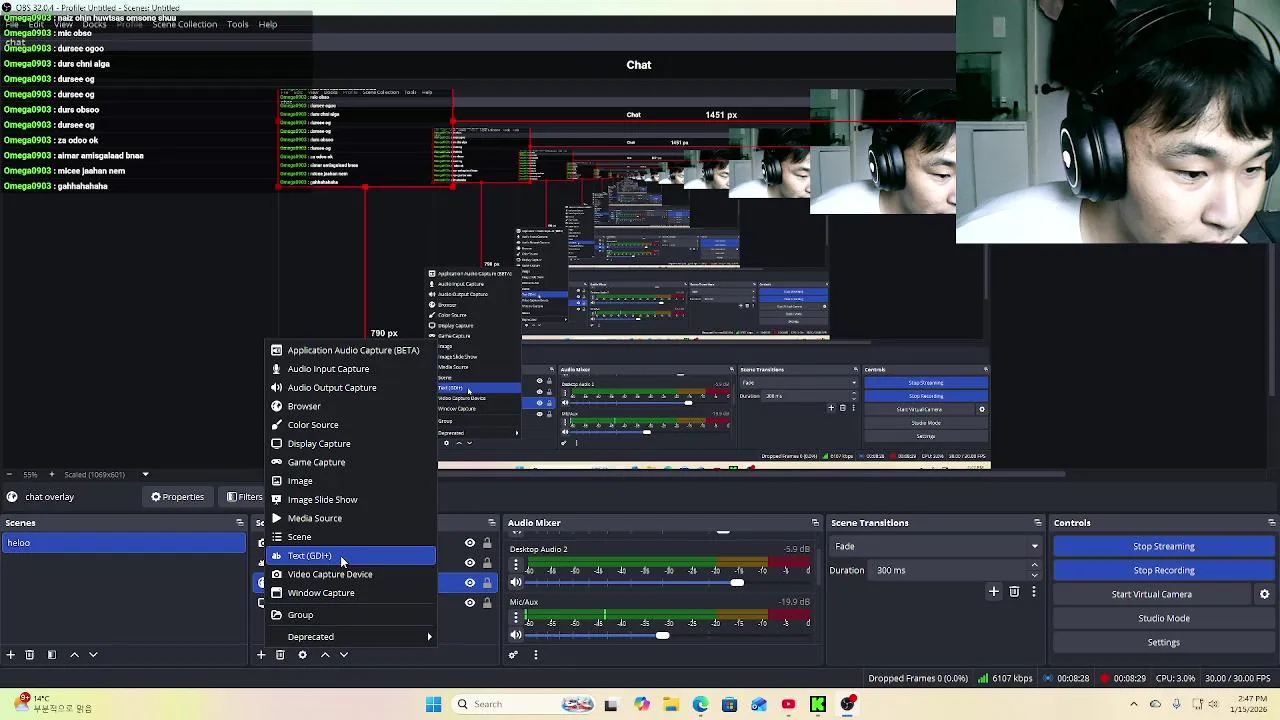Screen dimensions: 1280x720
Task: Pop out the Controls dock icon
Action: click(x=1272, y=523)
